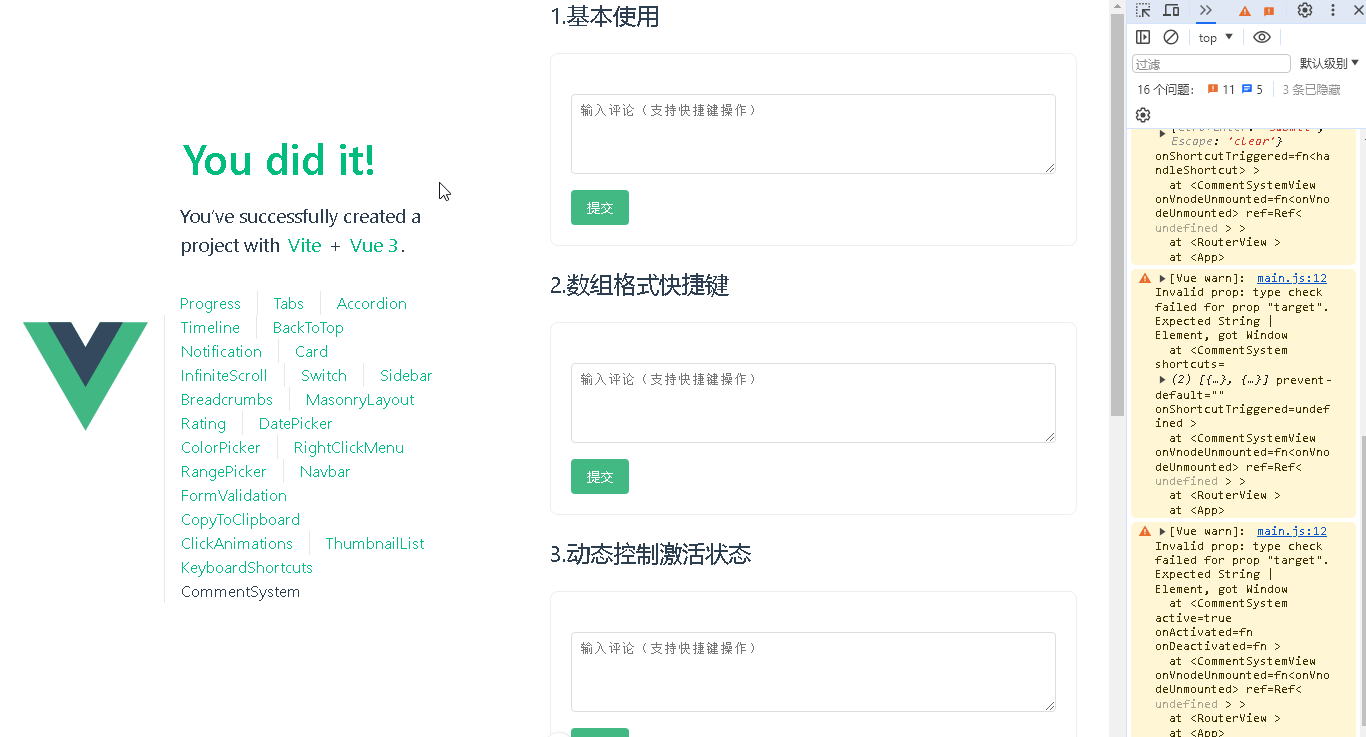The height and width of the screenshot is (737, 1366).
Task: Open the ThumbnailList link
Action: click(375, 544)
